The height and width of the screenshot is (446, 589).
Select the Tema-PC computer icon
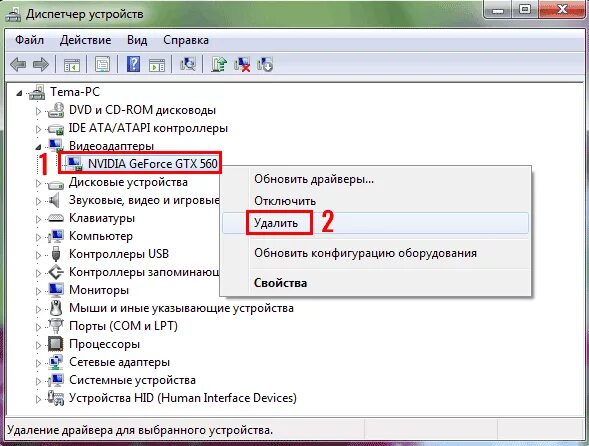click(x=37, y=92)
